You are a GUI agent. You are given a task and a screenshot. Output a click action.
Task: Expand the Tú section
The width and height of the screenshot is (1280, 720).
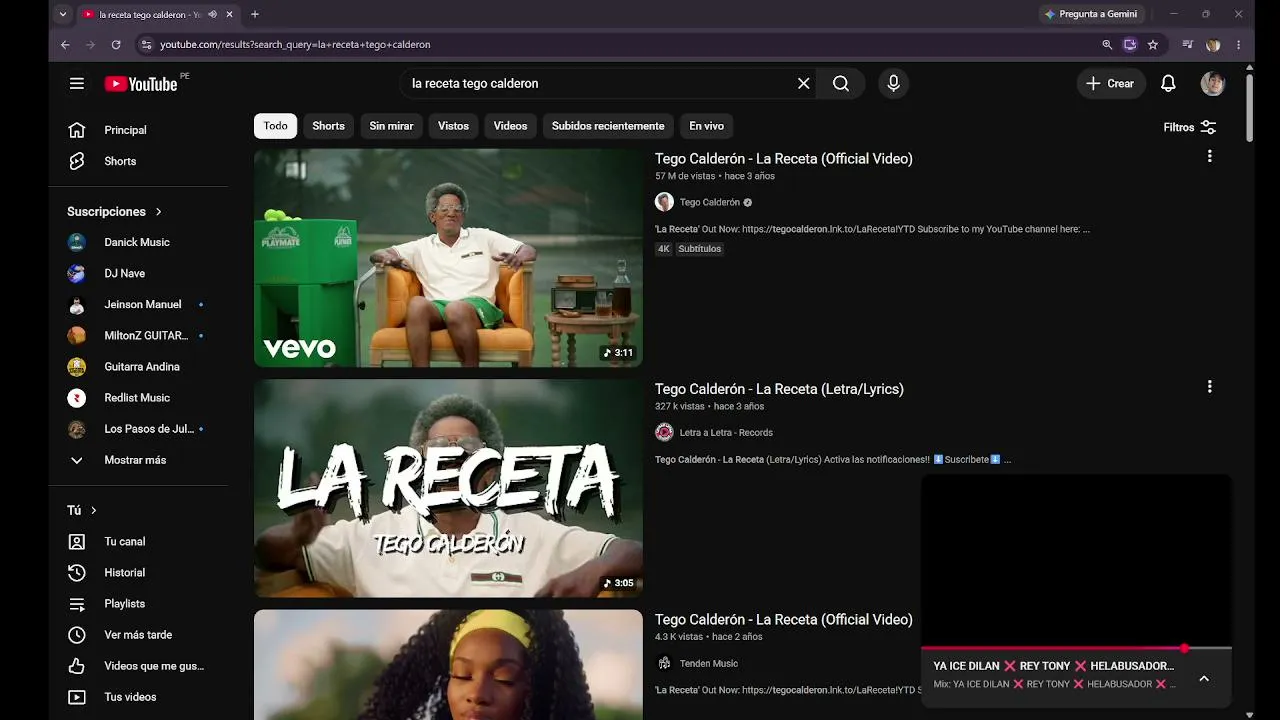[82, 510]
